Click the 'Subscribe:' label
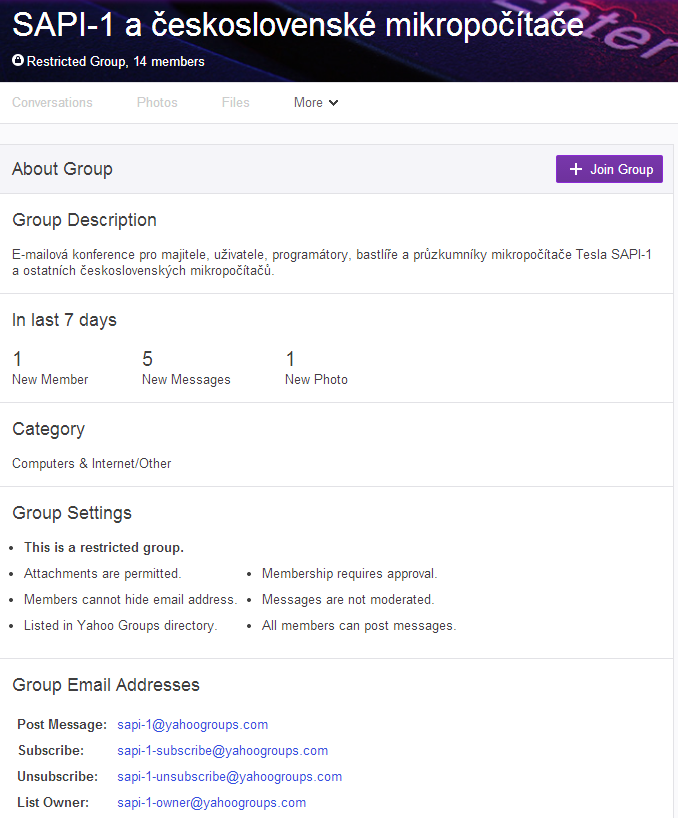 [51, 751]
